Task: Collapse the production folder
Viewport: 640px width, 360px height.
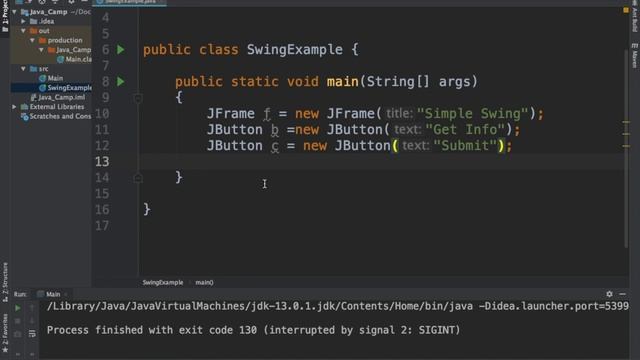Action: pyautogui.click(x=33, y=40)
